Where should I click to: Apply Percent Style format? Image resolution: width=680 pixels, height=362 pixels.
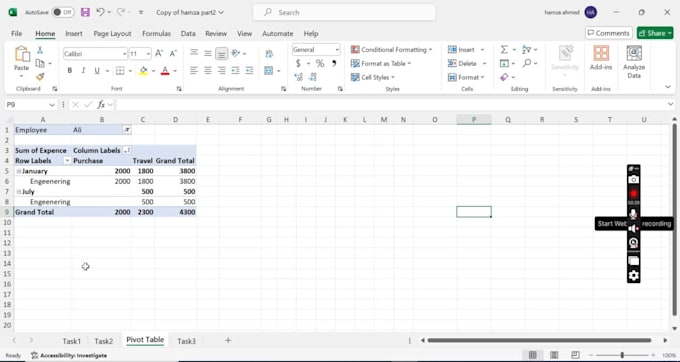click(320, 64)
